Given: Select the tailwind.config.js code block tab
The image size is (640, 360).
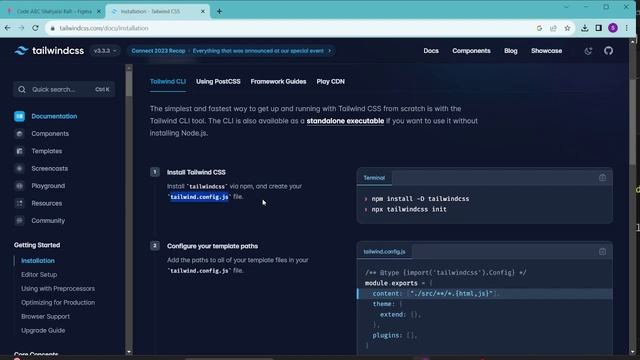Looking at the screenshot, I should [384, 252].
